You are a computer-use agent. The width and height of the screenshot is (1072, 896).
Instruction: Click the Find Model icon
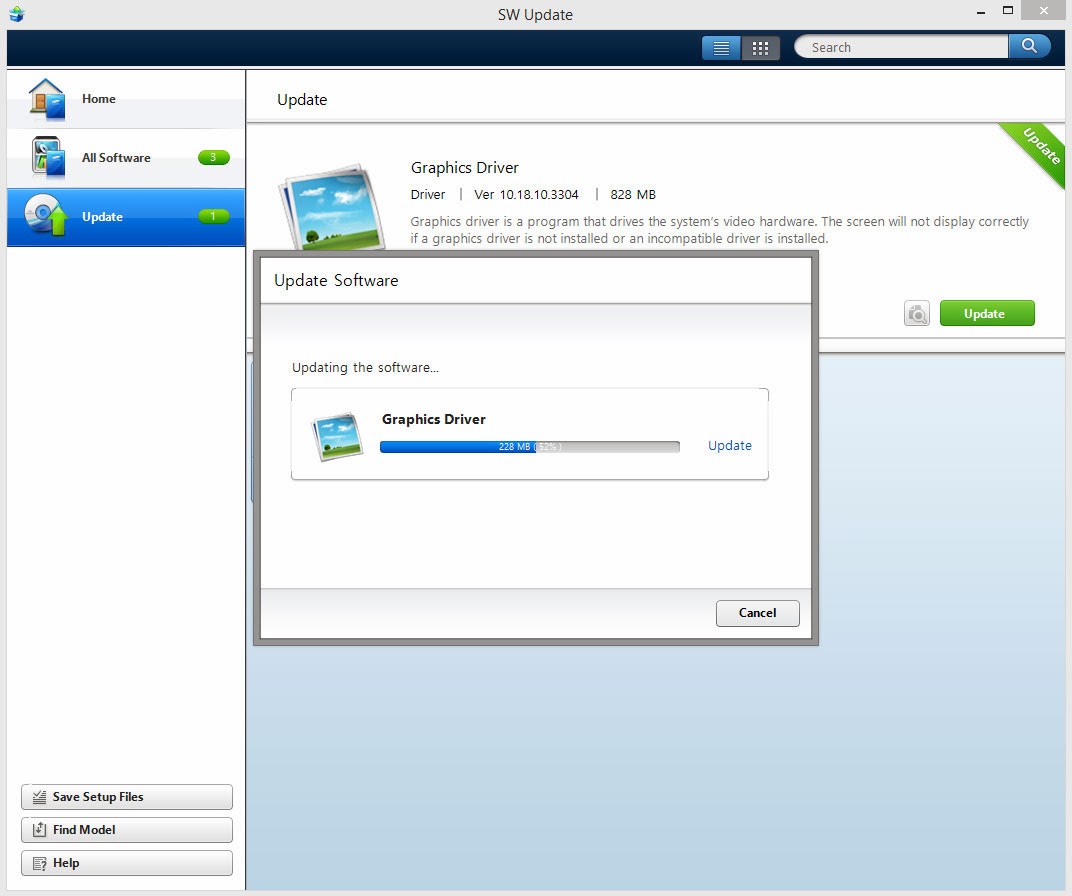(40, 830)
